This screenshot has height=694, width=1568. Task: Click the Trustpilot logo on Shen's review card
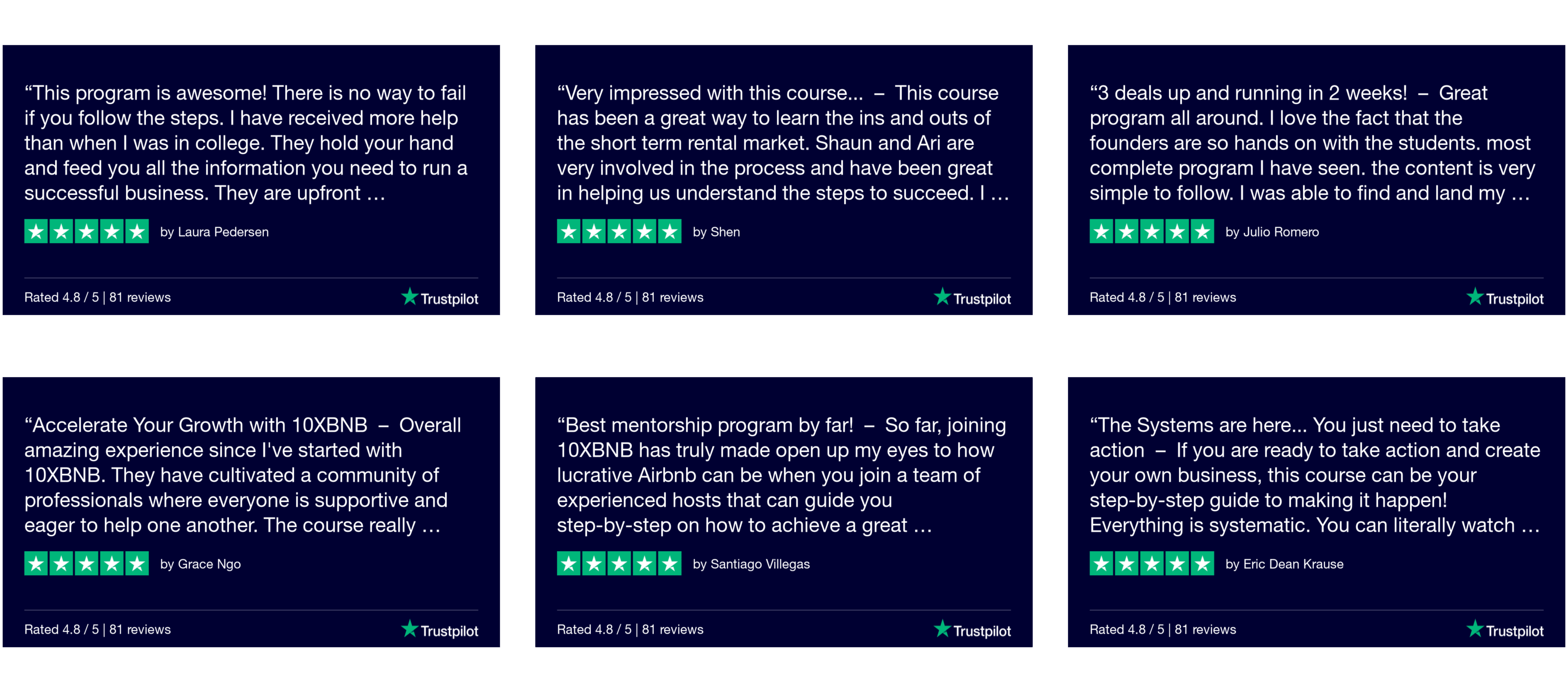coord(972,298)
